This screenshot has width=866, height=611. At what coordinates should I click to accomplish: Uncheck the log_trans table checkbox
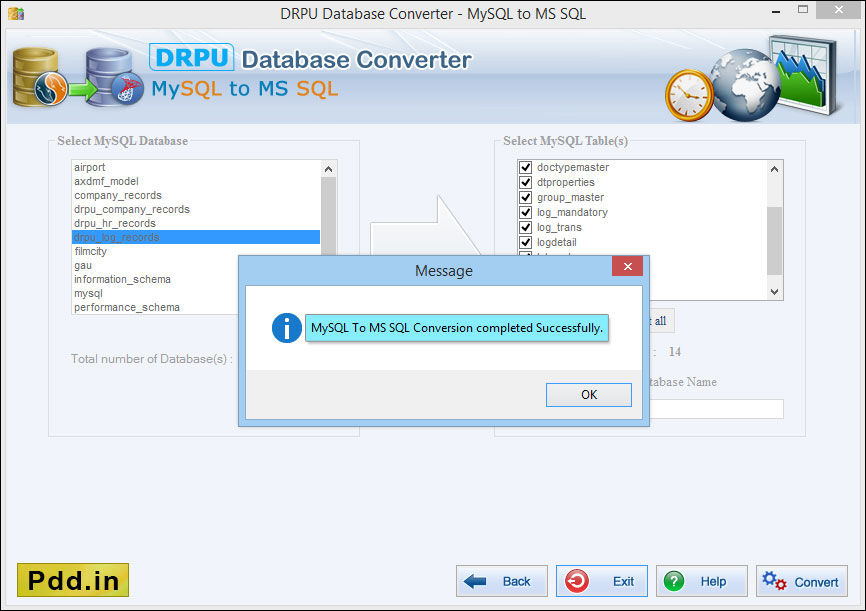[x=526, y=227]
